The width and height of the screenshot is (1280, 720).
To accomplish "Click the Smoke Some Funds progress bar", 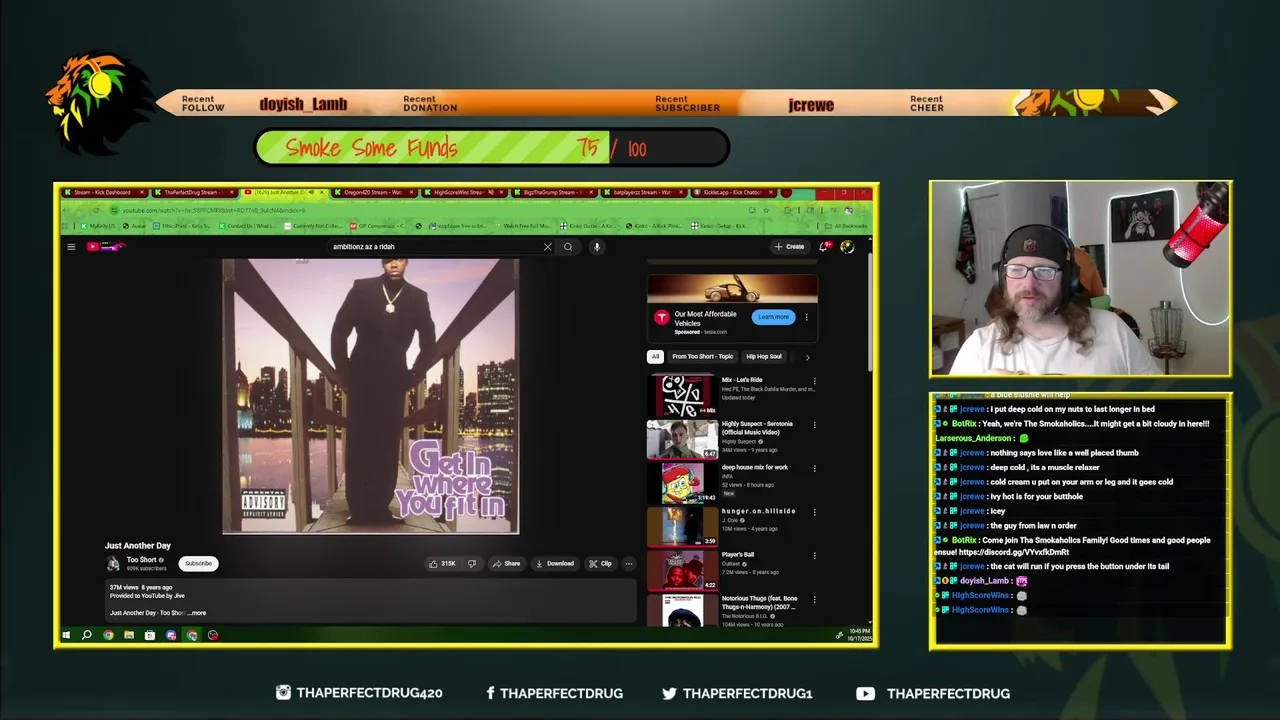I will click(492, 148).
